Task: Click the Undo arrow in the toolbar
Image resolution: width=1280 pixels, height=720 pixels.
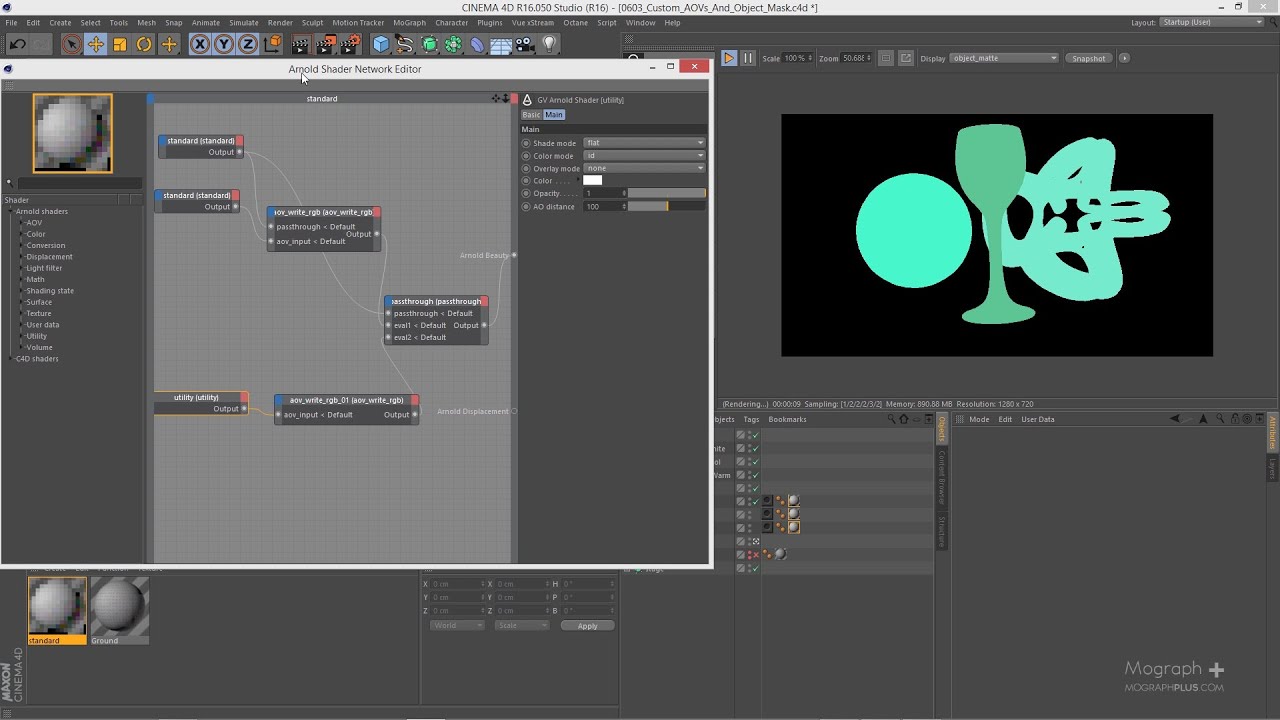Action: 17,44
